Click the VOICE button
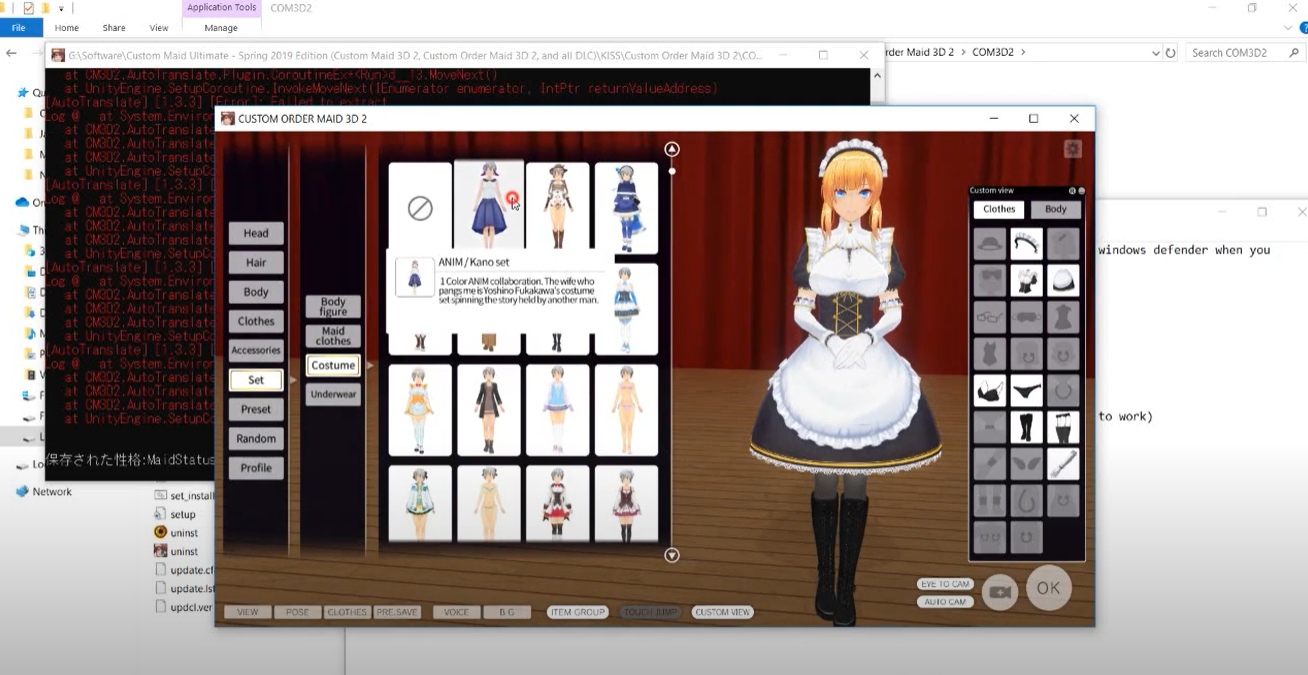Screen dimensions: 1308x675 coord(456,612)
